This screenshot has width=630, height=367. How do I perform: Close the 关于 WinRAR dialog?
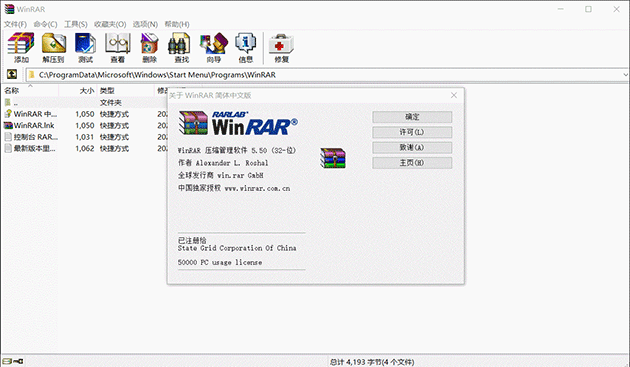click(454, 95)
